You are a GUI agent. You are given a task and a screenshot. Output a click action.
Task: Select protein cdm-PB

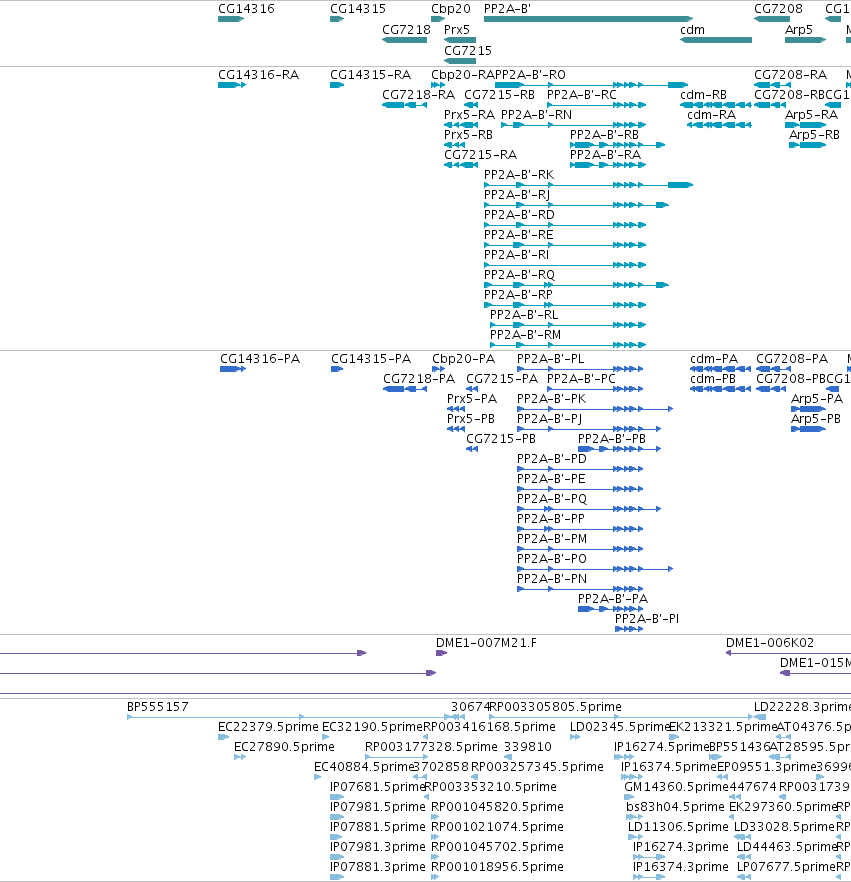(x=713, y=379)
